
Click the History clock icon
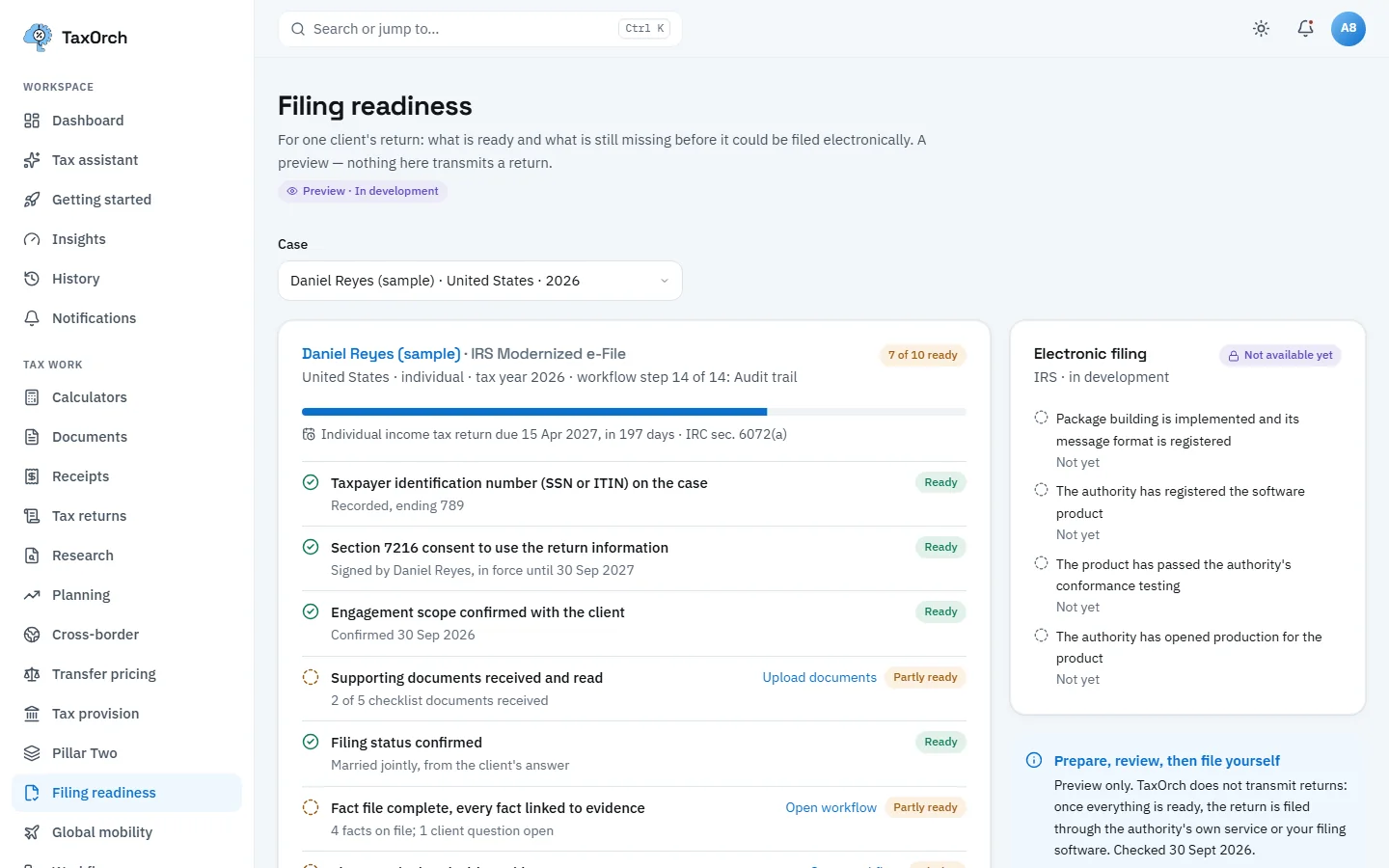pos(32,279)
